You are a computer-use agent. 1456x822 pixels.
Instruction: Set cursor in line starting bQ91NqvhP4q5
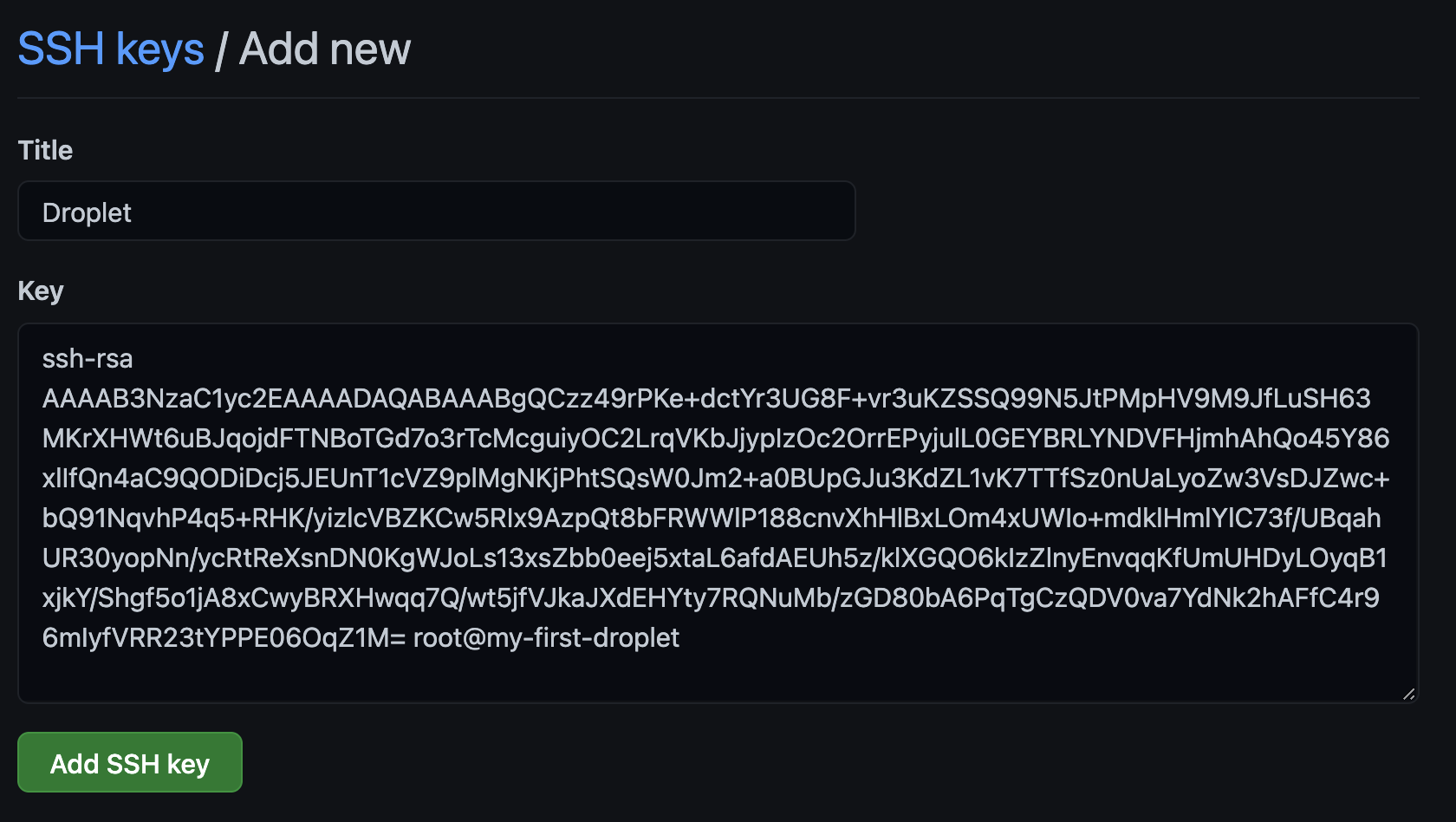(711, 519)
